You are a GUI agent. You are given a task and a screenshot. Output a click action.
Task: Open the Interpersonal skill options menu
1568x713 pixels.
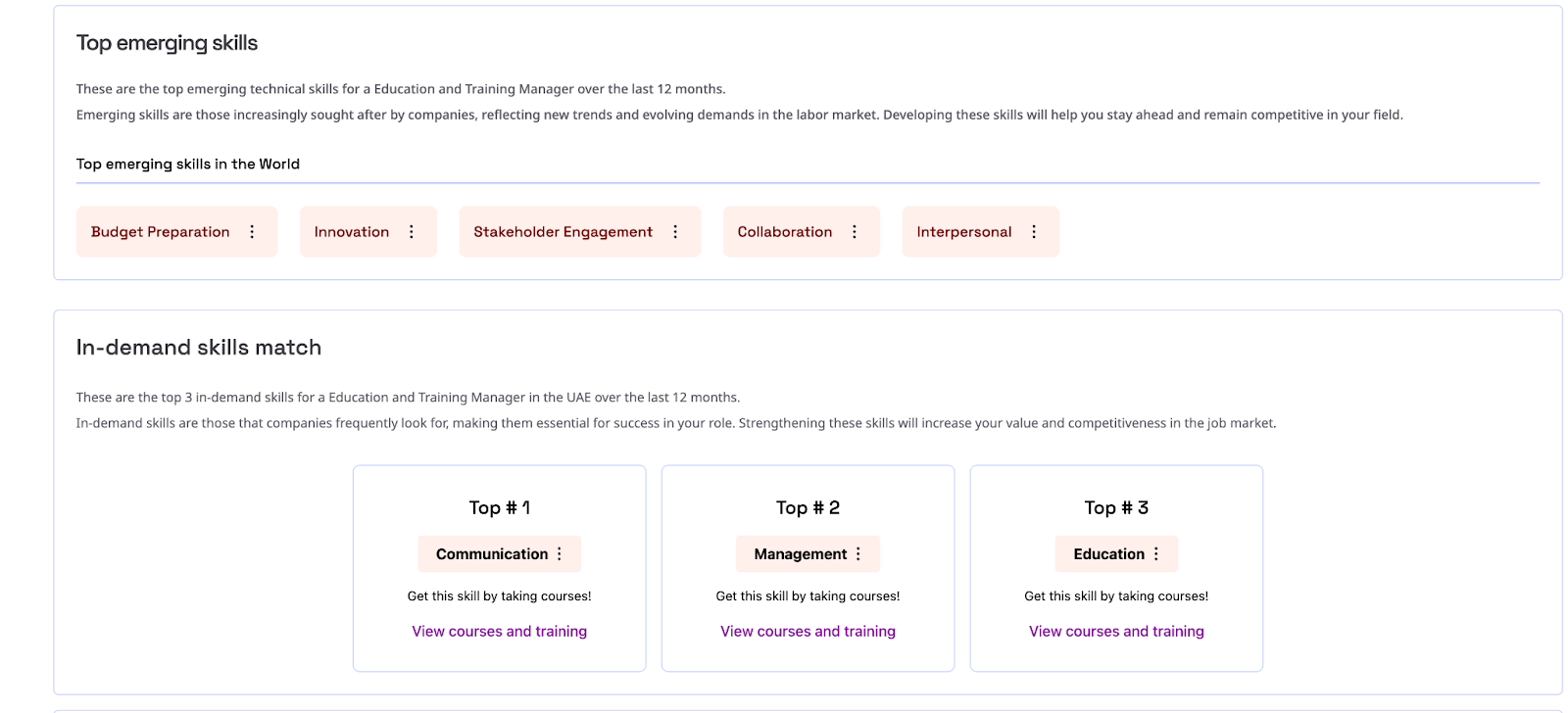(x=1034, y=232)
